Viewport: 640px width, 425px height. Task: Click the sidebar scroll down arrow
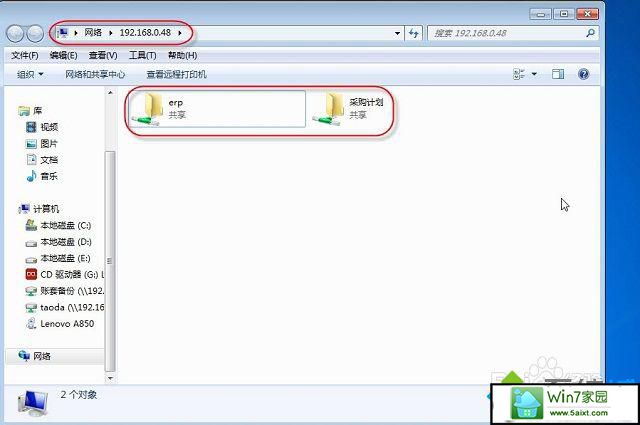pos(110,378)
